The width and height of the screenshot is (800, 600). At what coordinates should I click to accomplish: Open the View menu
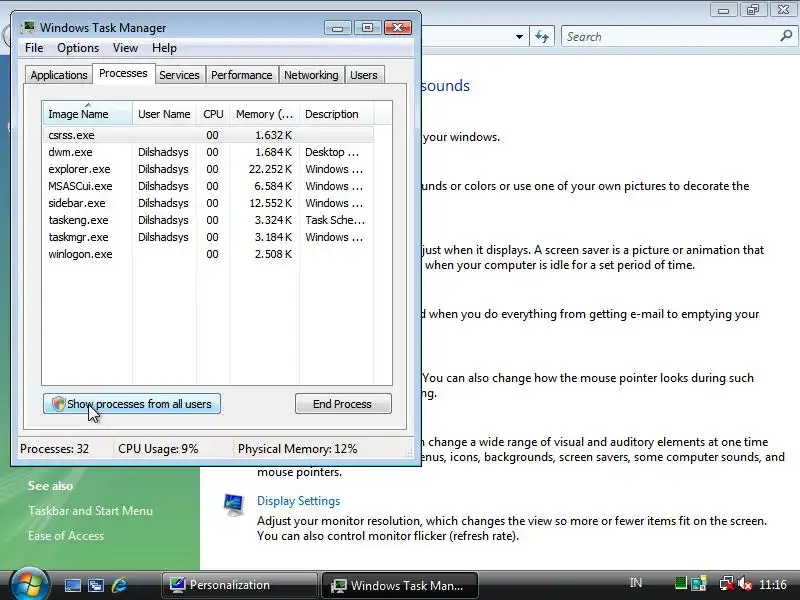[x=126, y=48]
